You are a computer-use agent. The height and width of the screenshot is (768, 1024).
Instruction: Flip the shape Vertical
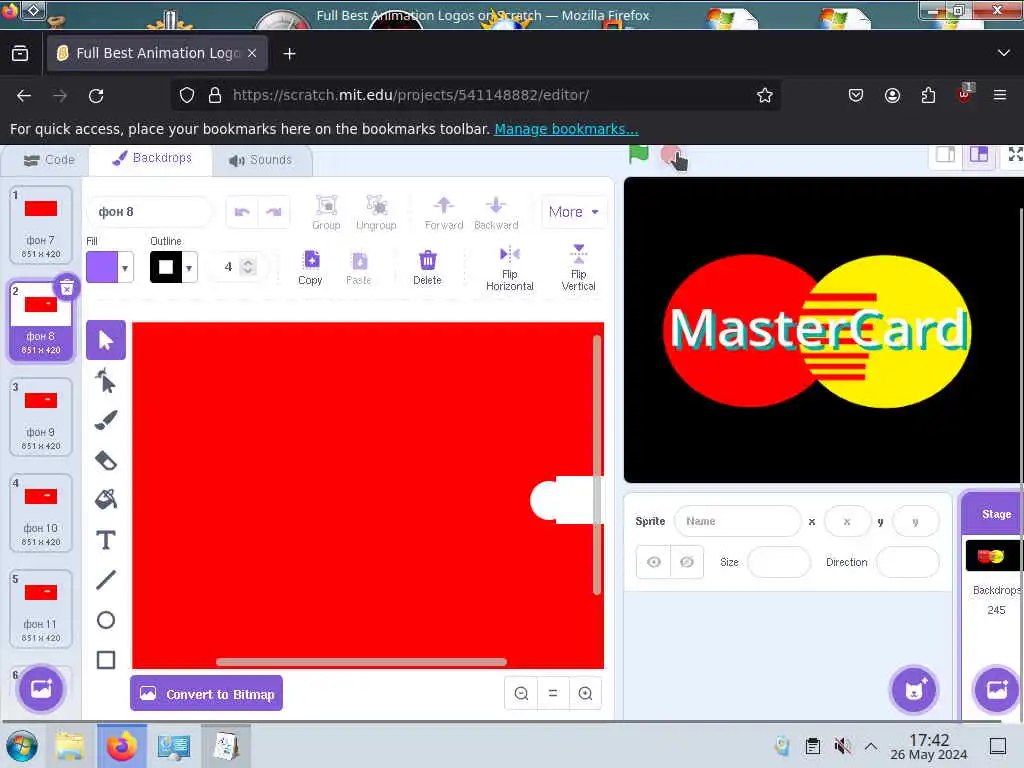(579, 268)
